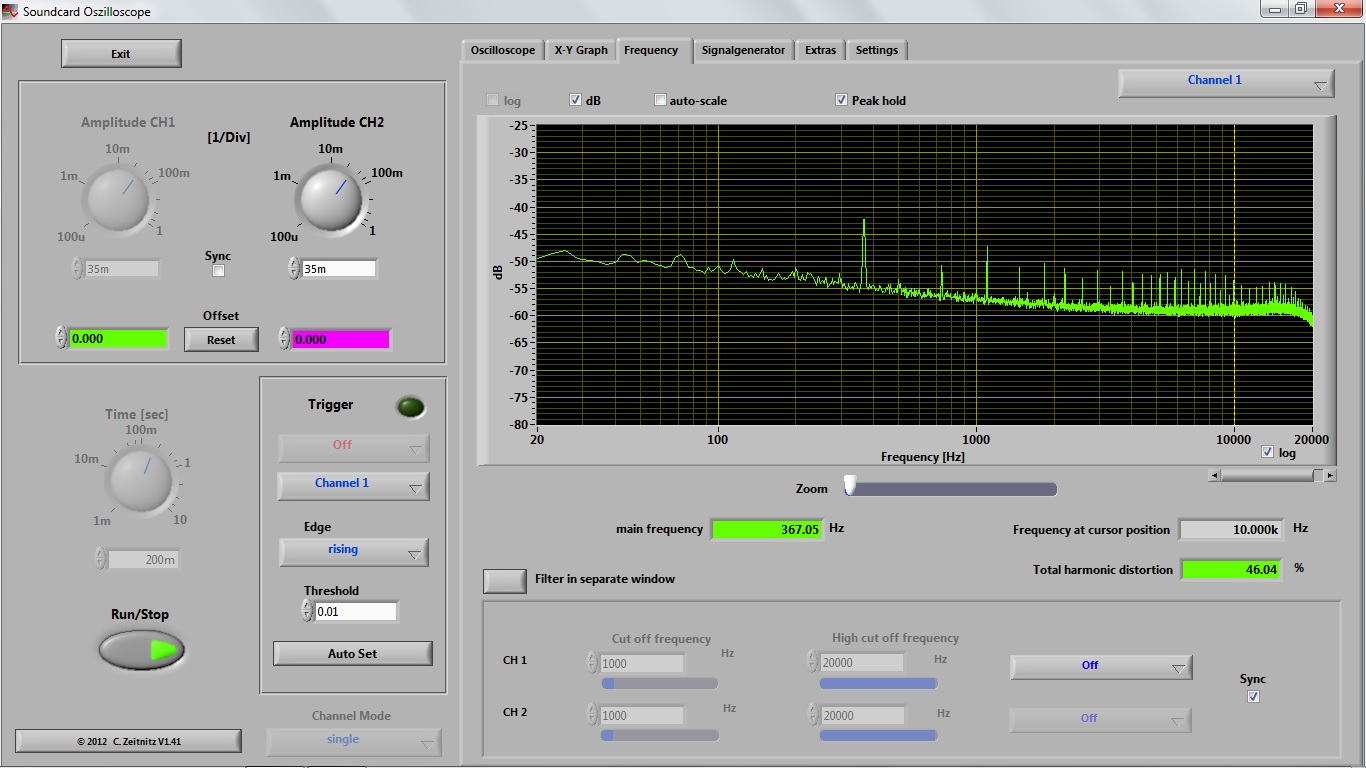Image resolution: width=1366 pixels, height=768 pixels.
Task: Disable the dB checkbox
Action: (576, 100)
